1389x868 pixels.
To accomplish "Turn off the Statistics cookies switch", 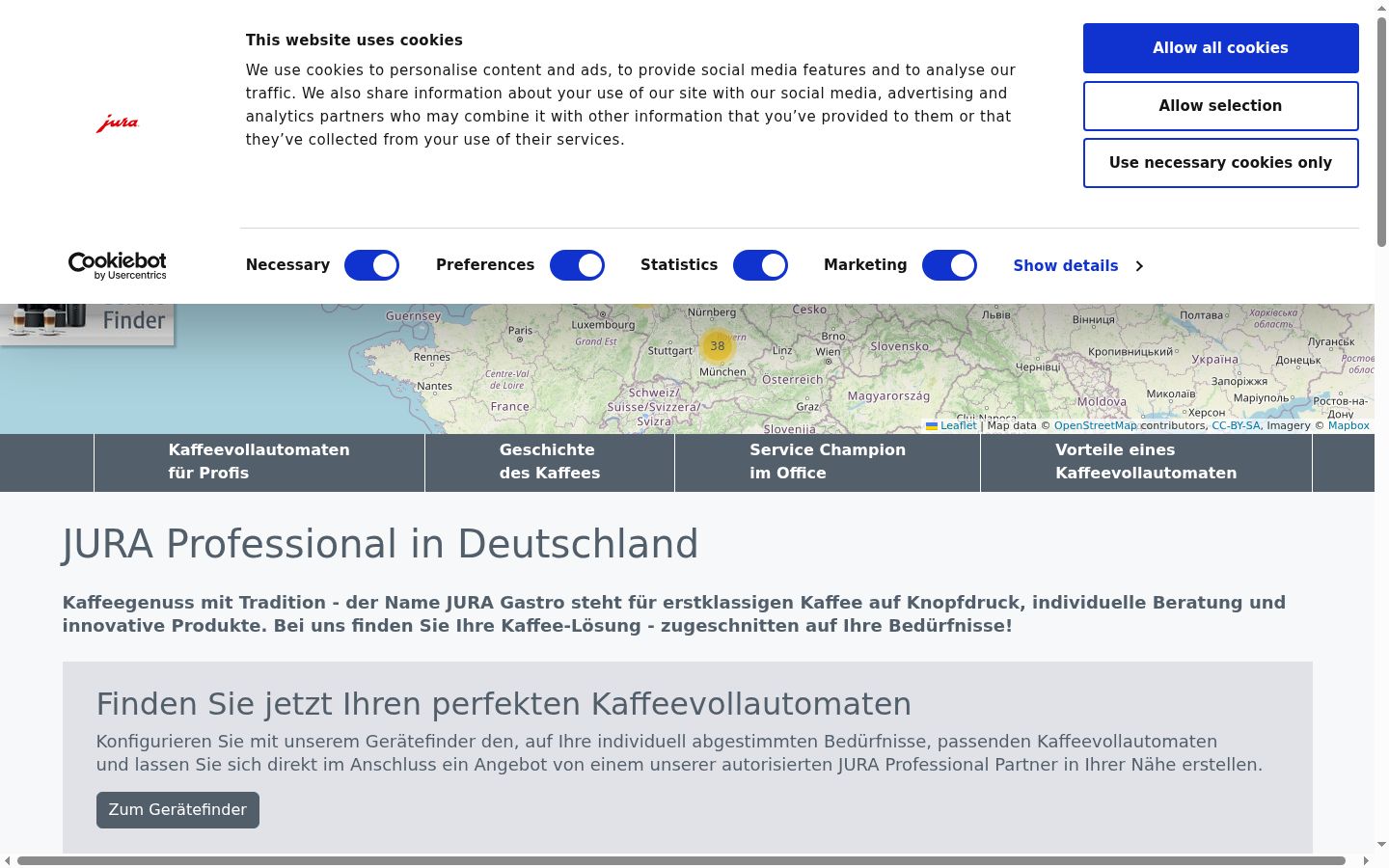I will click(x=760, y=265).
